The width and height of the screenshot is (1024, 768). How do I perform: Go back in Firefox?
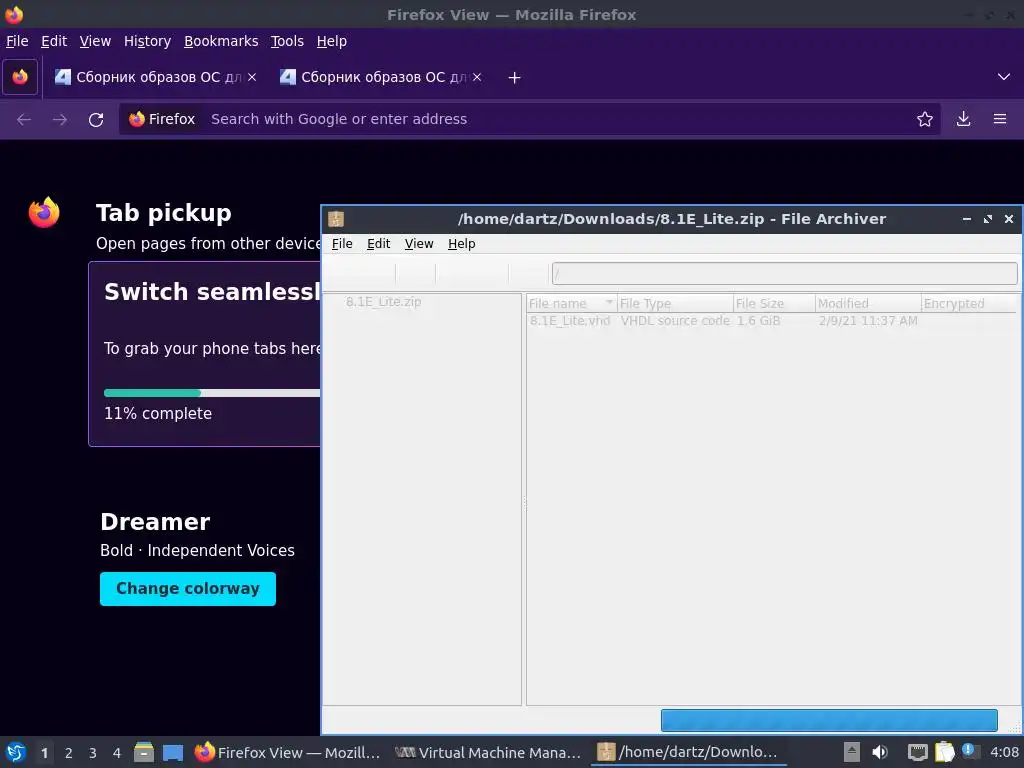[x=24, y=120]
